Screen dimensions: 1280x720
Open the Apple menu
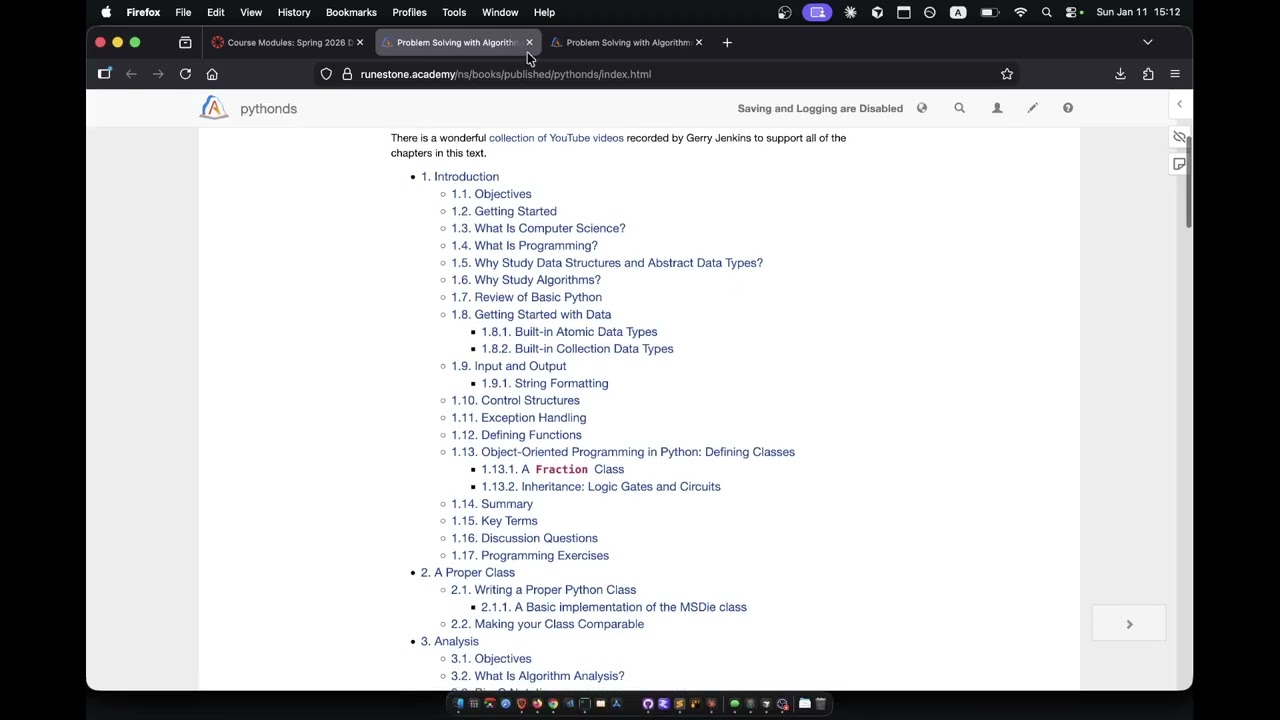106,12
